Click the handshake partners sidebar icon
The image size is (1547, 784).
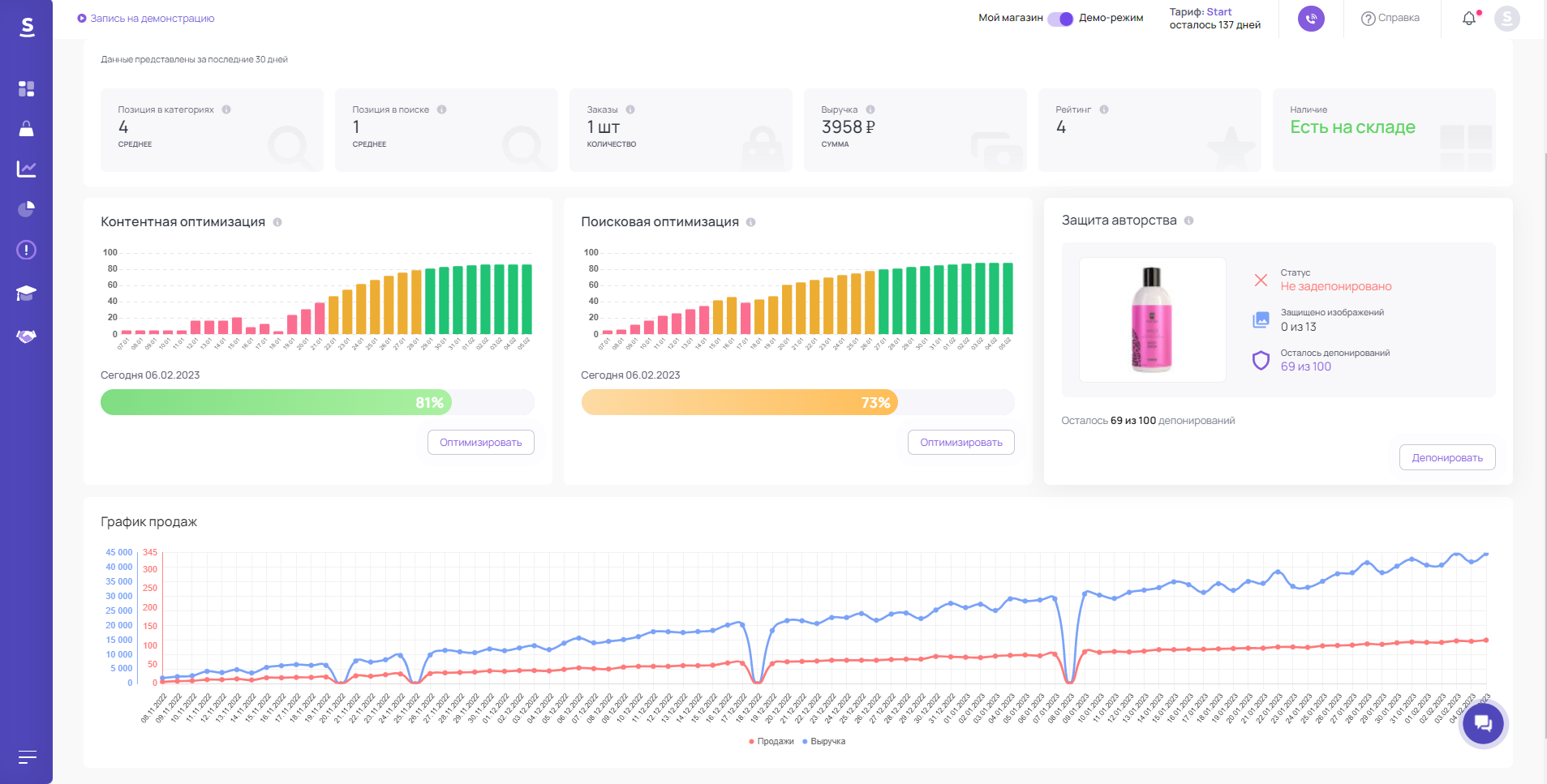pos(26,336)
